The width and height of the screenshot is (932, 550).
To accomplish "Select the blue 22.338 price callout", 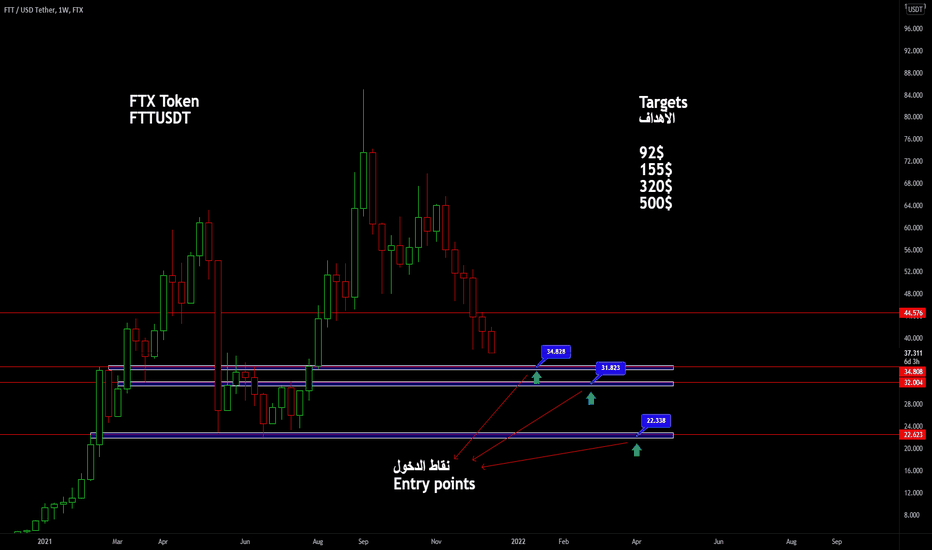I will click(x=656, y=421).
